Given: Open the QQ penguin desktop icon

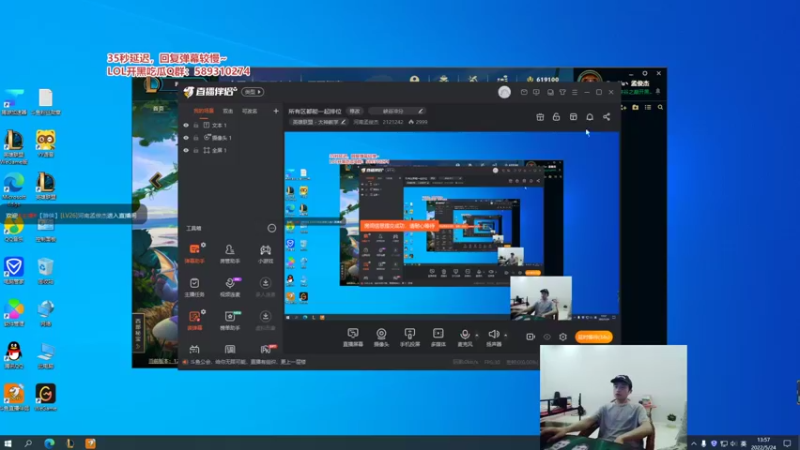Looking at the screenshot, I should 14,355.
